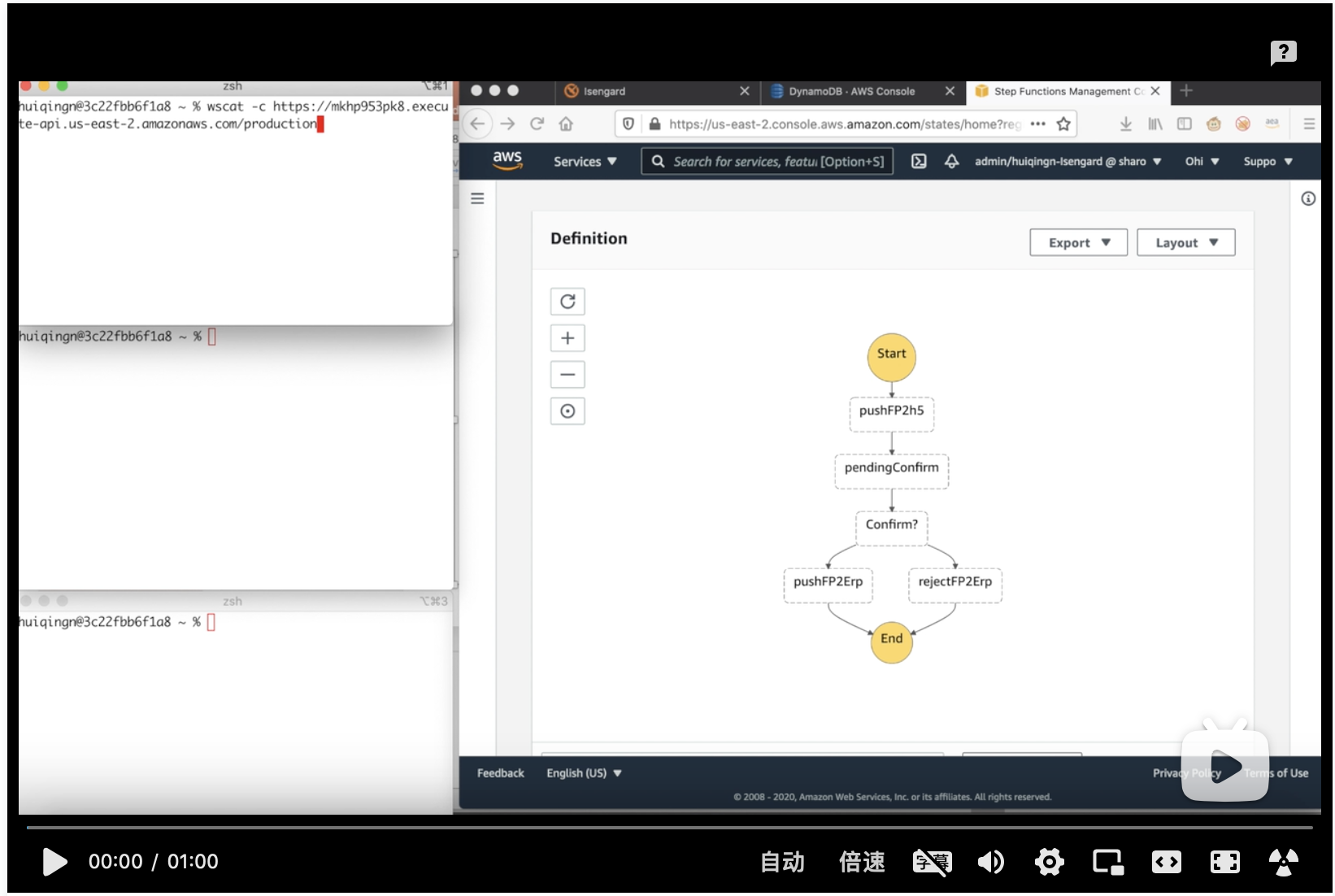Open AWS notifications bell
This screenshot has width=1335, height=896.
pos(951,161)
